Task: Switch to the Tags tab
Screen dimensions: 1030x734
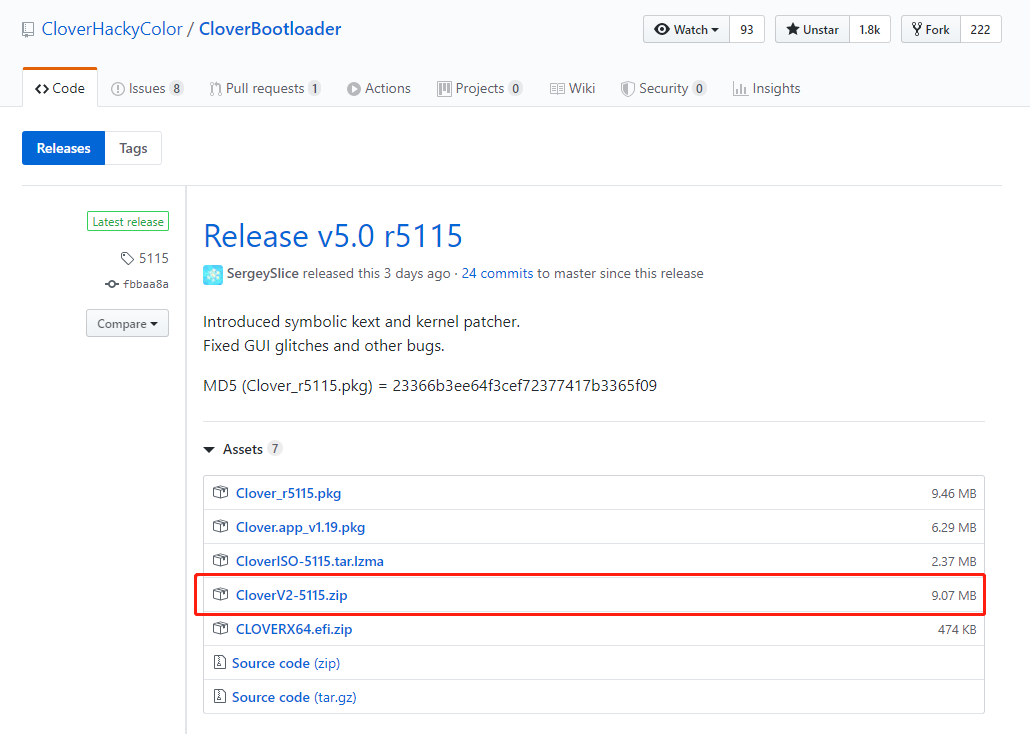Action: (133, 147)
